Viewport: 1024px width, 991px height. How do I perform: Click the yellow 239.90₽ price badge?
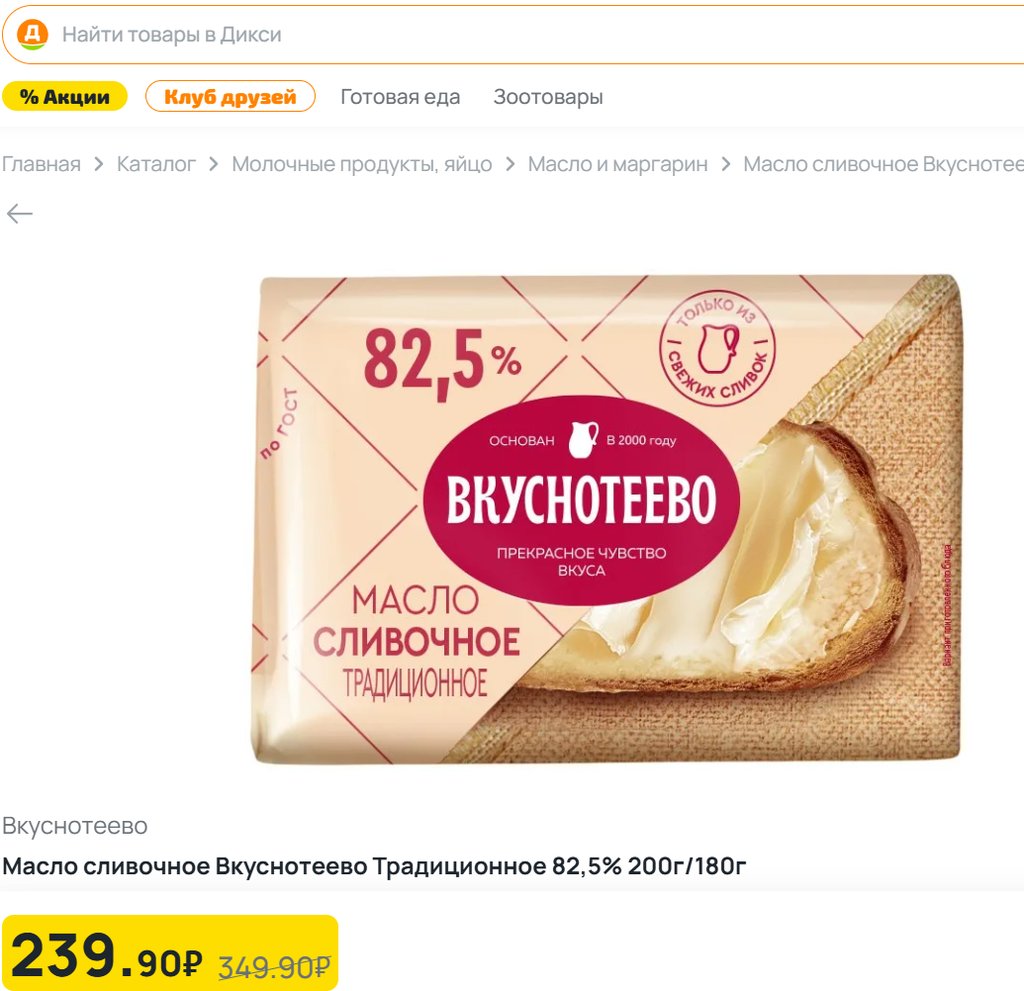point(170,953)
